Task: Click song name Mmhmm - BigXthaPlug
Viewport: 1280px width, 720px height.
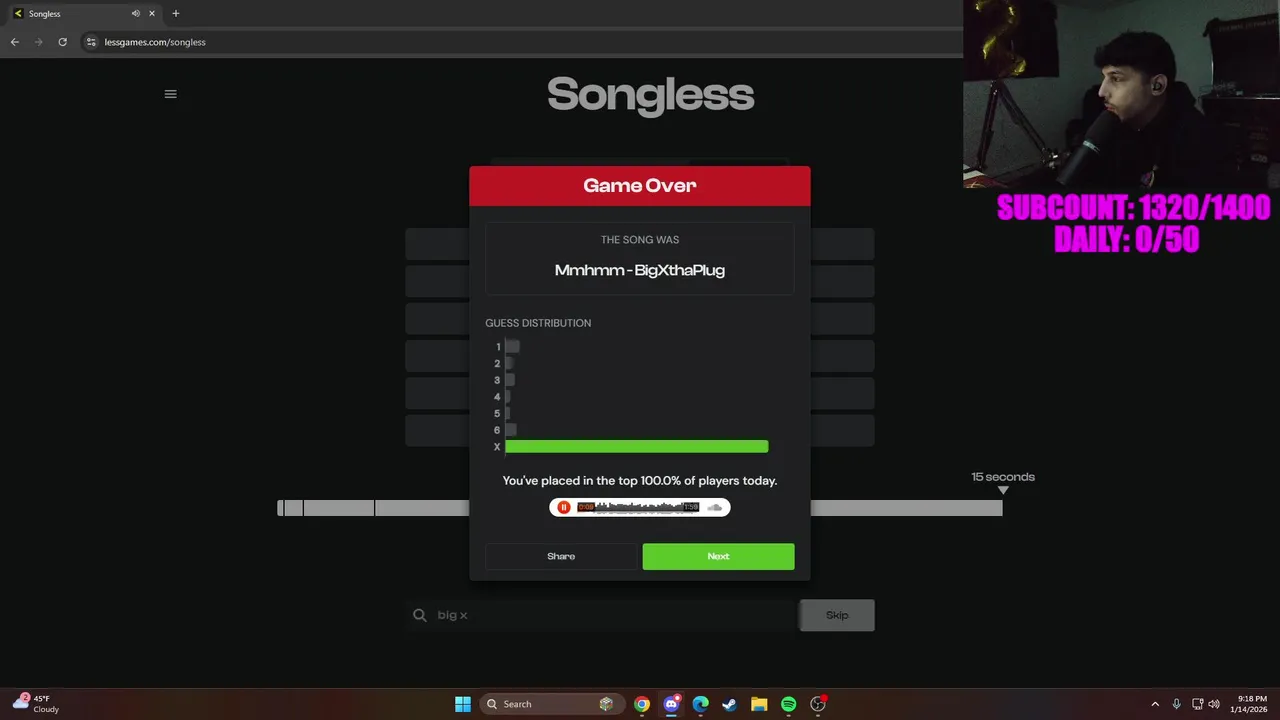Action: (x=640, y=270)
